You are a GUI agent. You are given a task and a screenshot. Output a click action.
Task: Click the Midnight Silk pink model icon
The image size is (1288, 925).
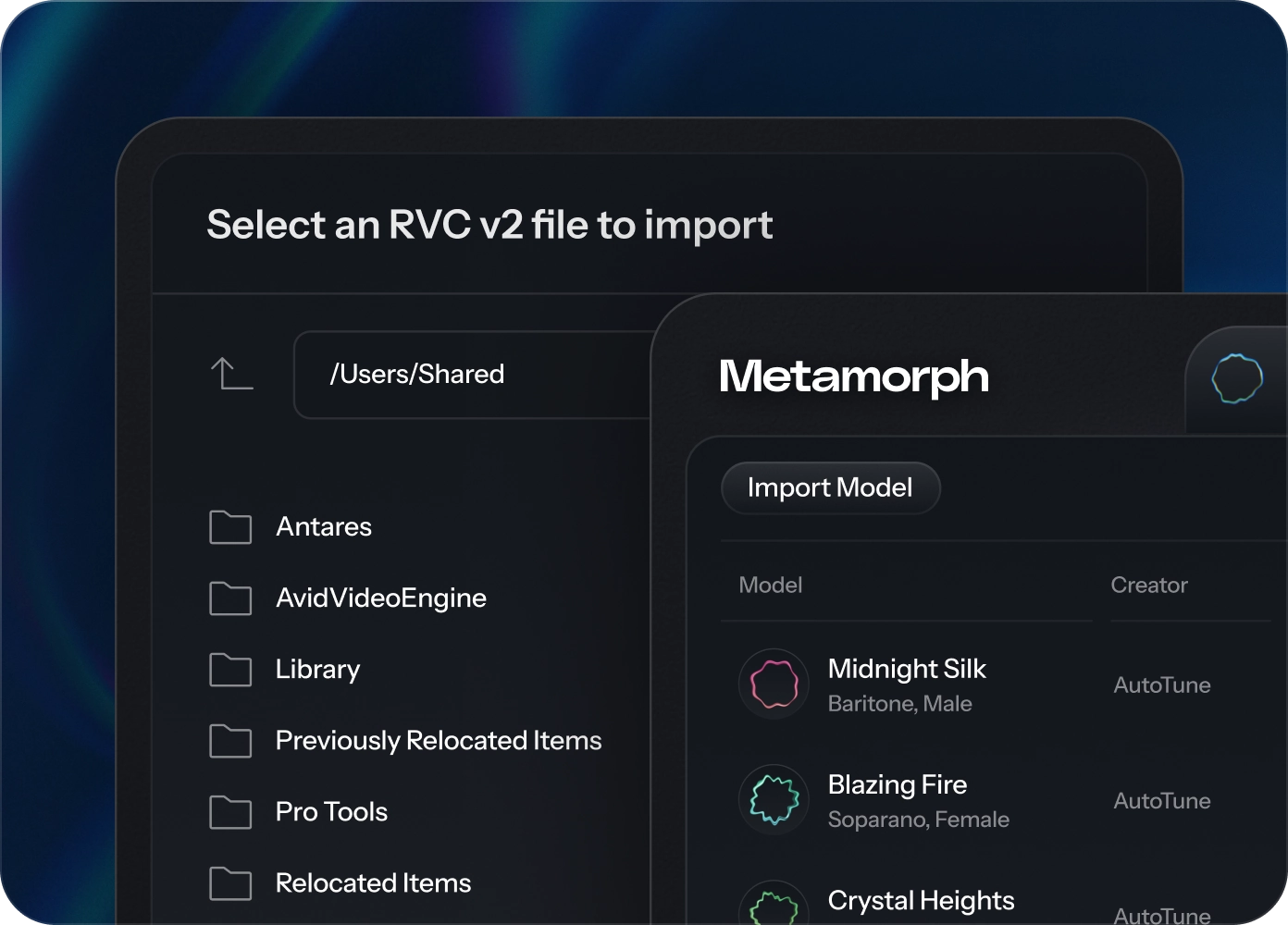click(774, 684)
